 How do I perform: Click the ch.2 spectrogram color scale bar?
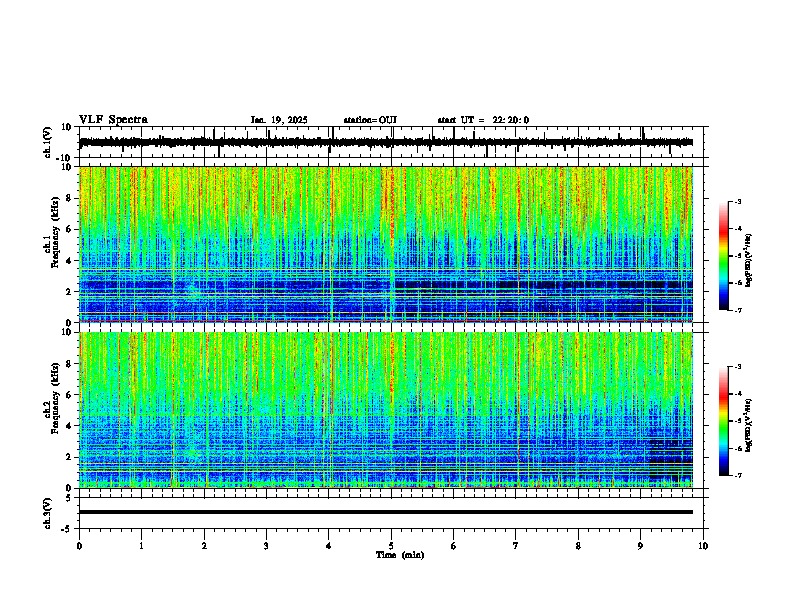(x=724, y=421)
